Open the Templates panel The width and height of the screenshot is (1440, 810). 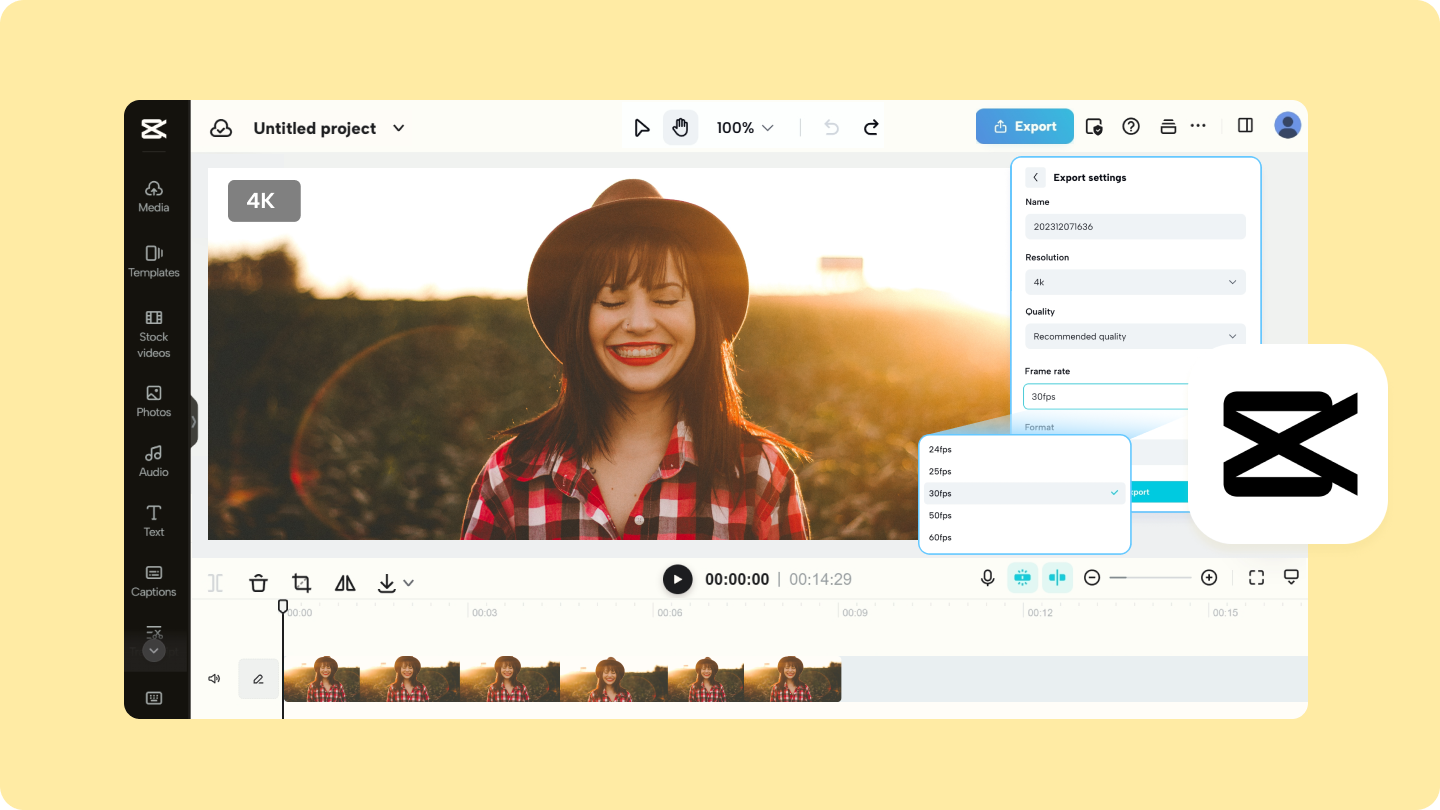point(154,261)
